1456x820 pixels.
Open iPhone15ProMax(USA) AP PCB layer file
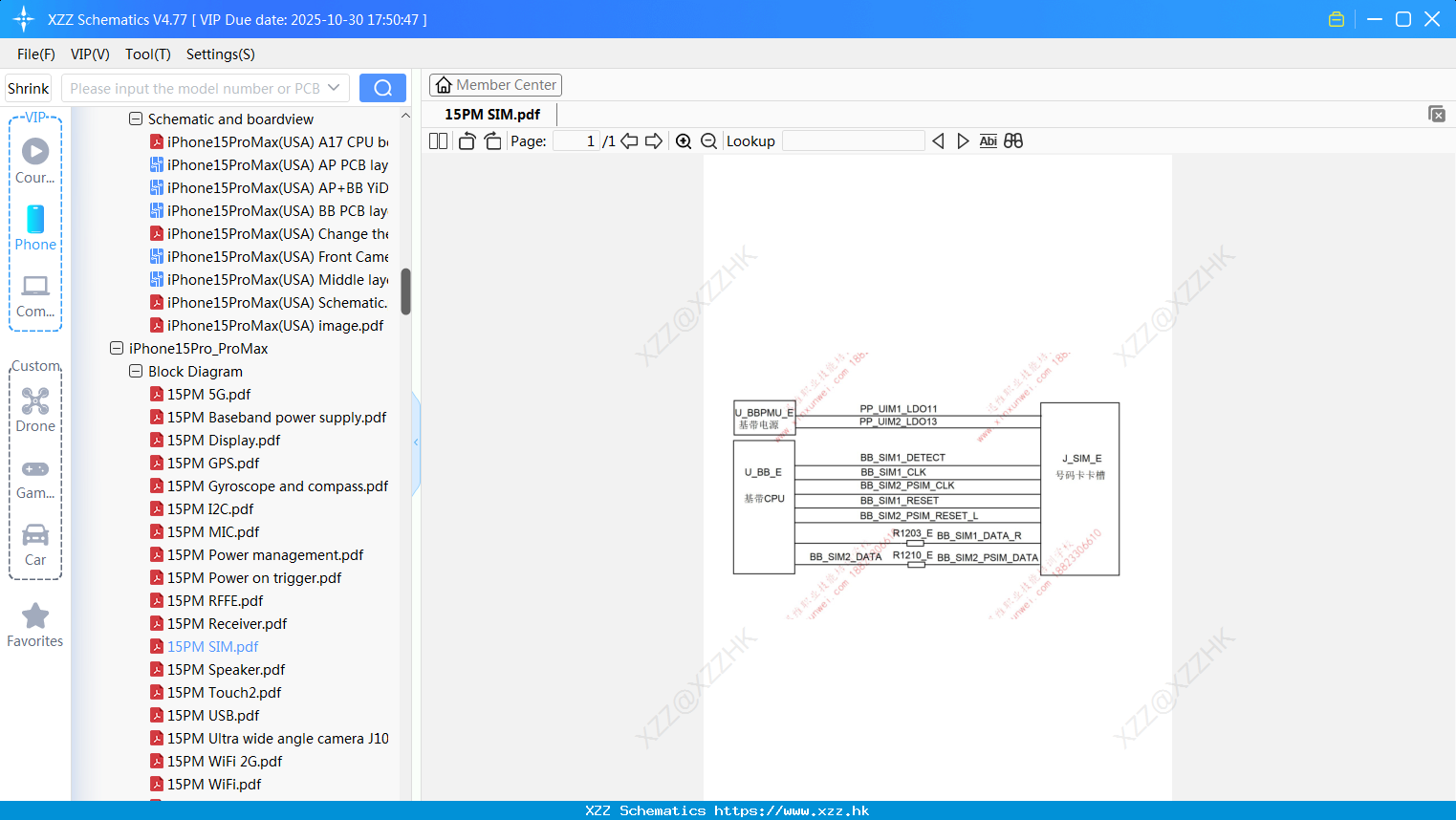click(269, 165)
